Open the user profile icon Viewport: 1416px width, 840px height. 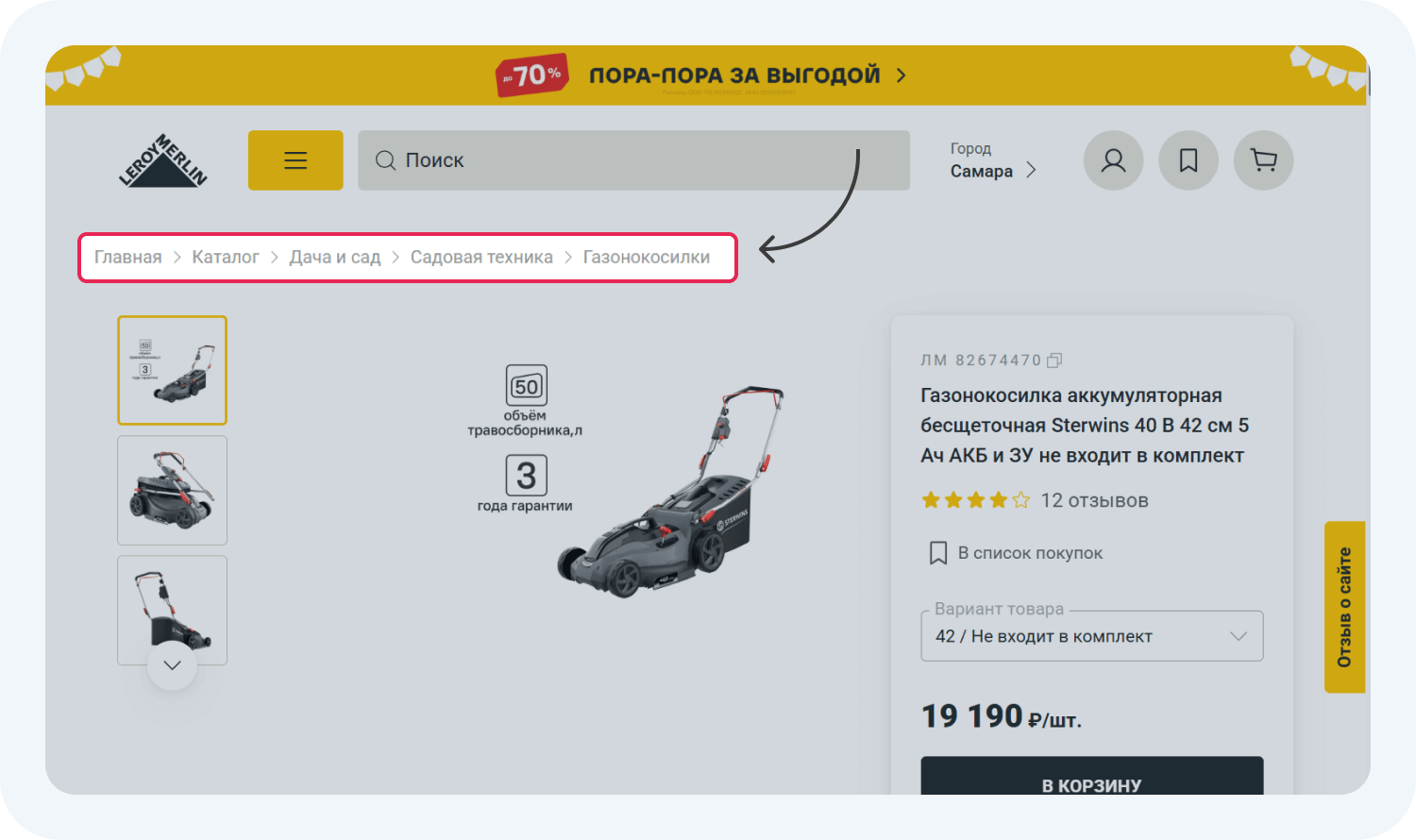click(x=1113, y=160)
